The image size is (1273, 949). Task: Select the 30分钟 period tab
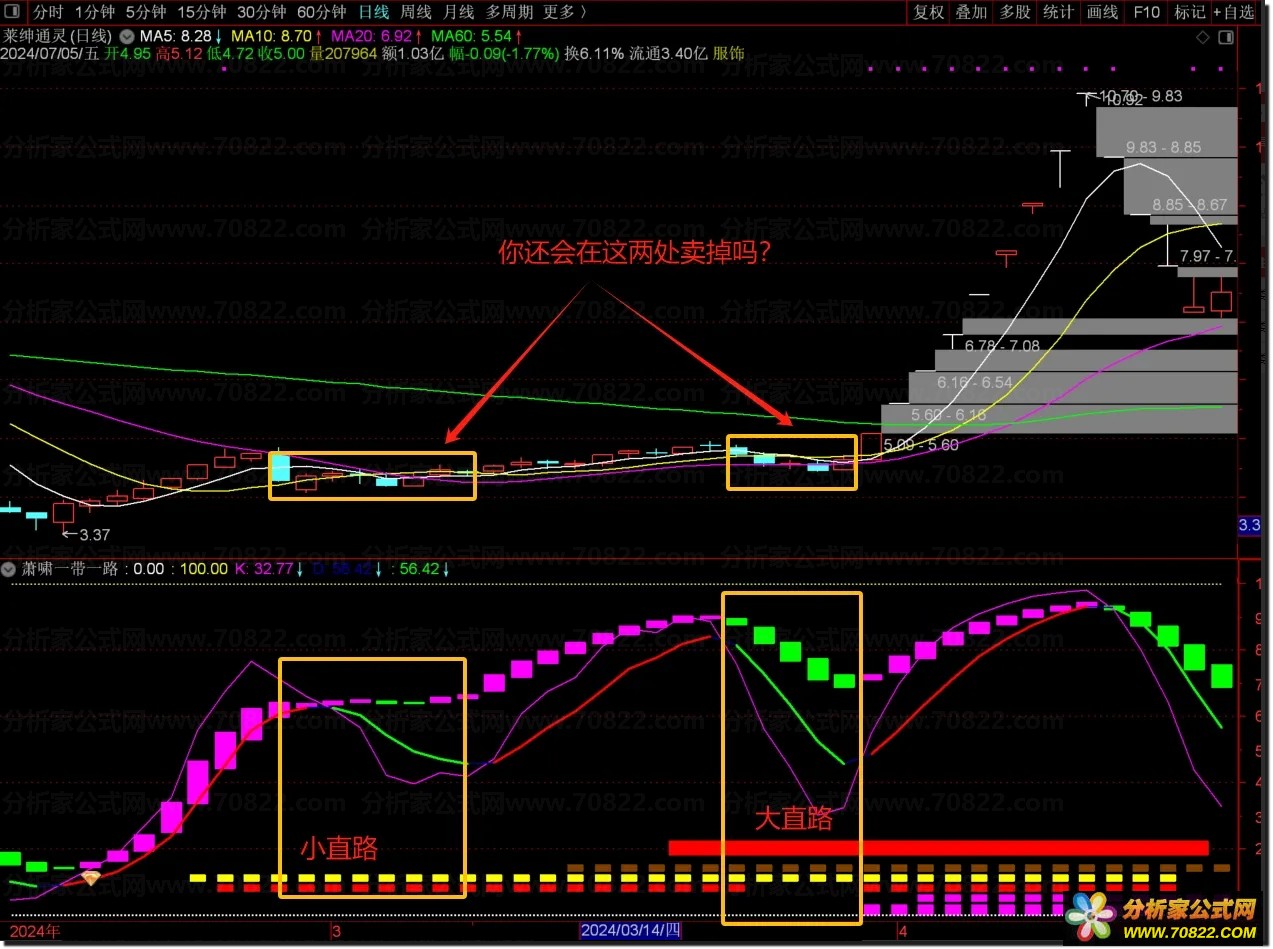[261, 12]
